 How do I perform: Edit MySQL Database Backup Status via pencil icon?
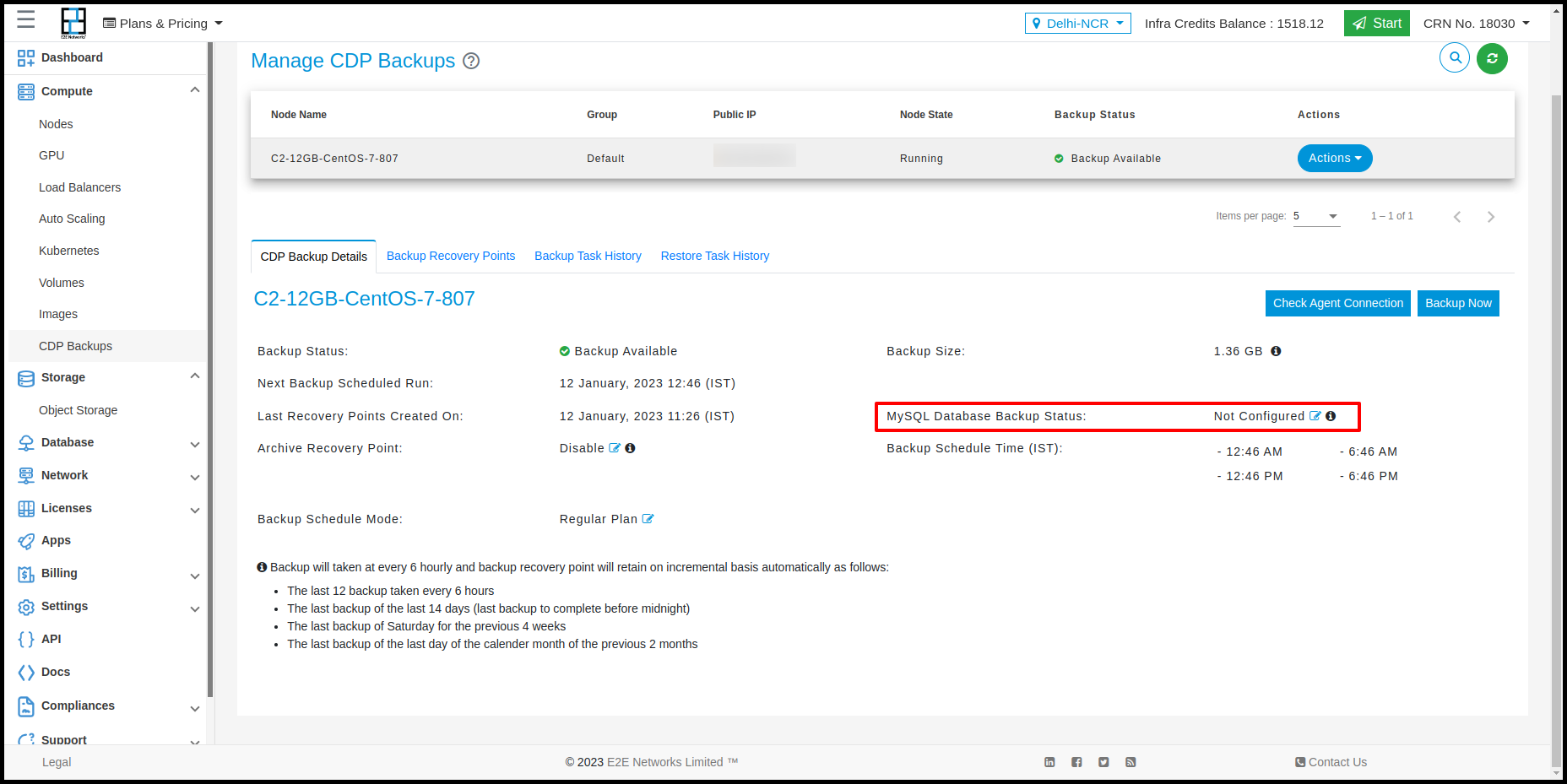(1315, 416)
